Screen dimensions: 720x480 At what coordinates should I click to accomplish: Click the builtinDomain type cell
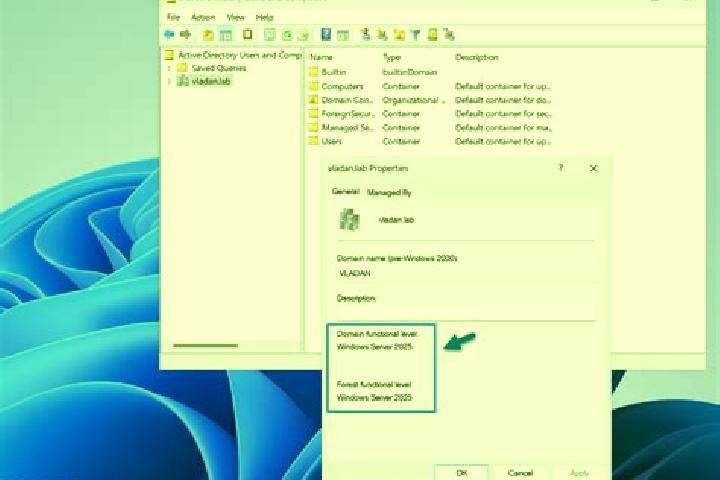tap(410, 72)
